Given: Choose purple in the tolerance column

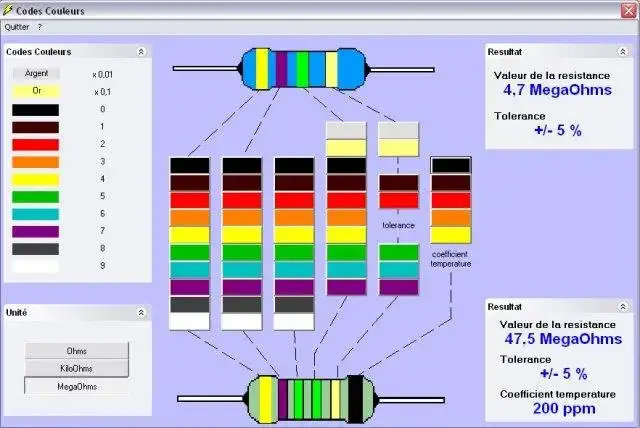Looking at the screenshot, I should (398, 287).
